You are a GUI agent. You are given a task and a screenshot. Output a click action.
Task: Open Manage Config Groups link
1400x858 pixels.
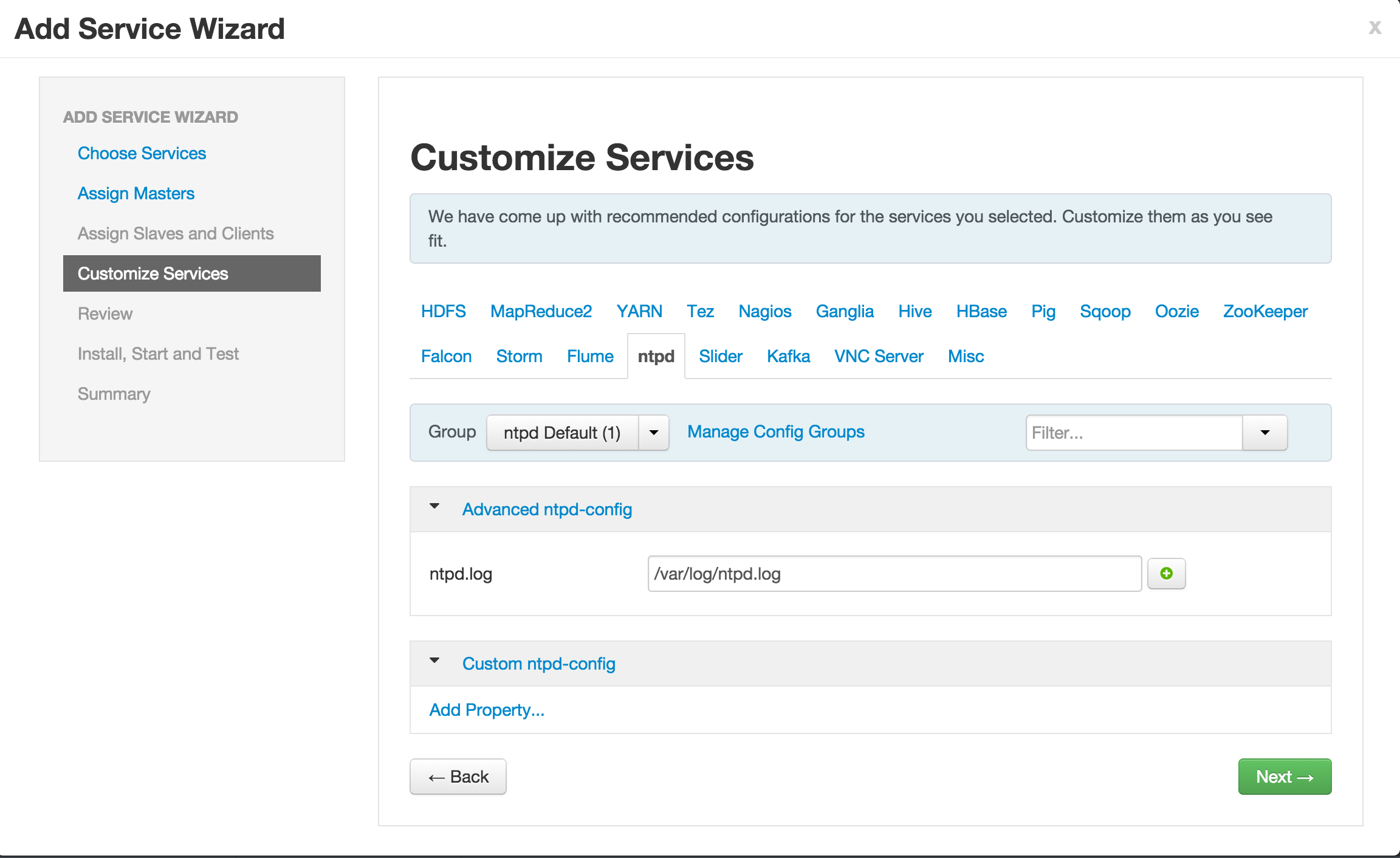[x=775, y=431]
